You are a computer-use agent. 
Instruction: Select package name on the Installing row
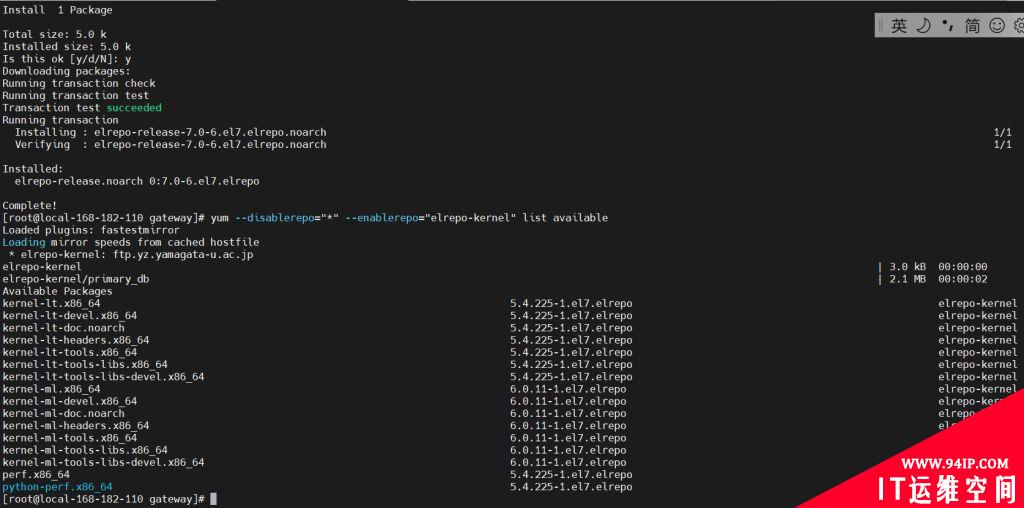[x=210, y=132]
